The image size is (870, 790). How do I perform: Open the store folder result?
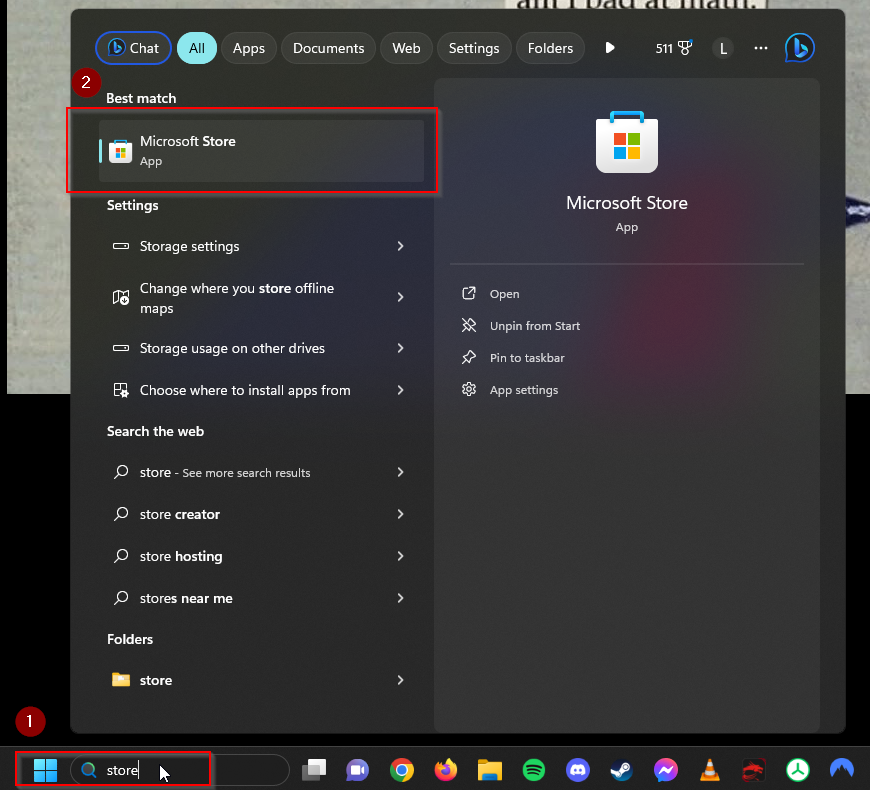pyautogui.click(x=261, y=681)
